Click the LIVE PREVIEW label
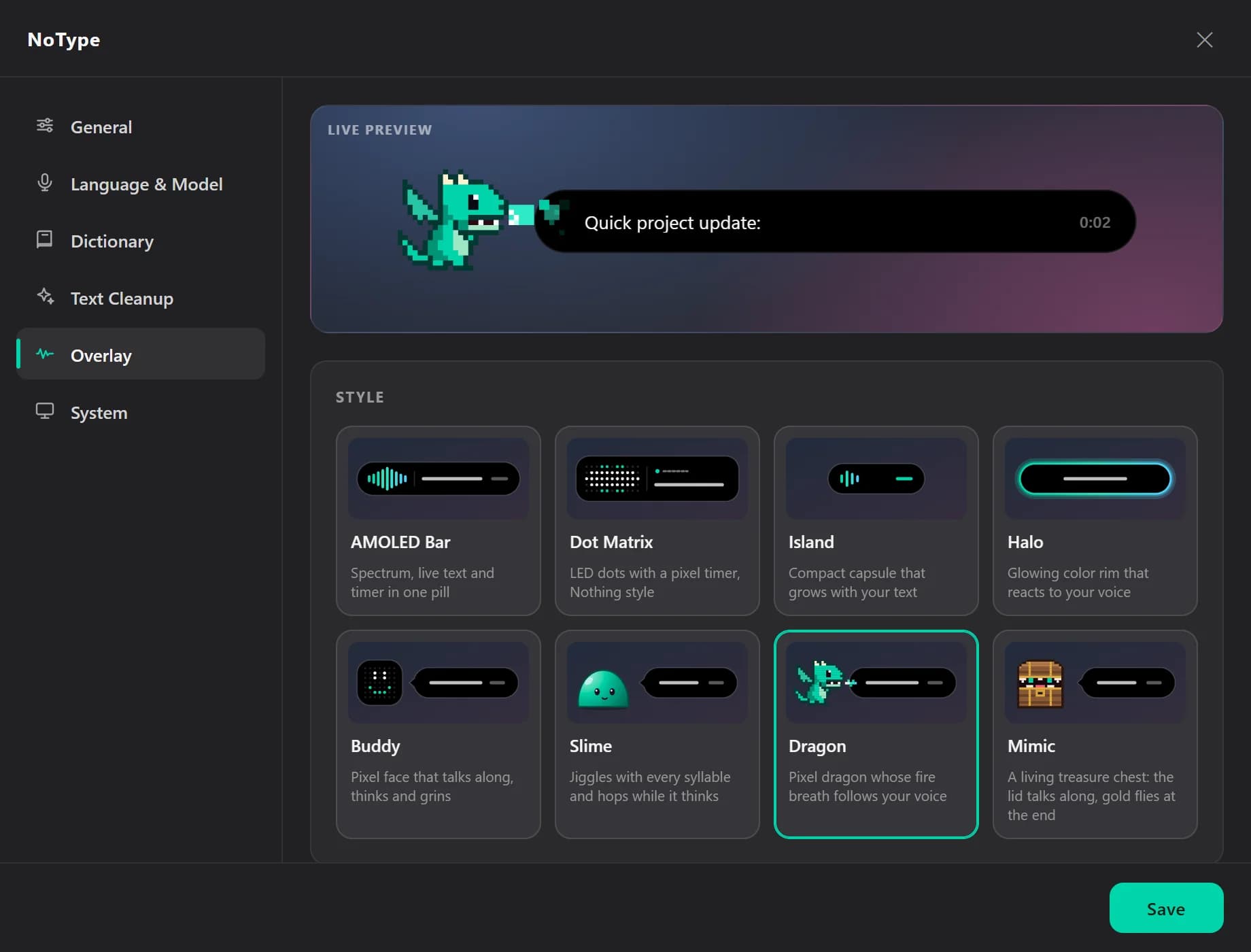Screen dimensions: 1251x952 [x=379, y=130]
